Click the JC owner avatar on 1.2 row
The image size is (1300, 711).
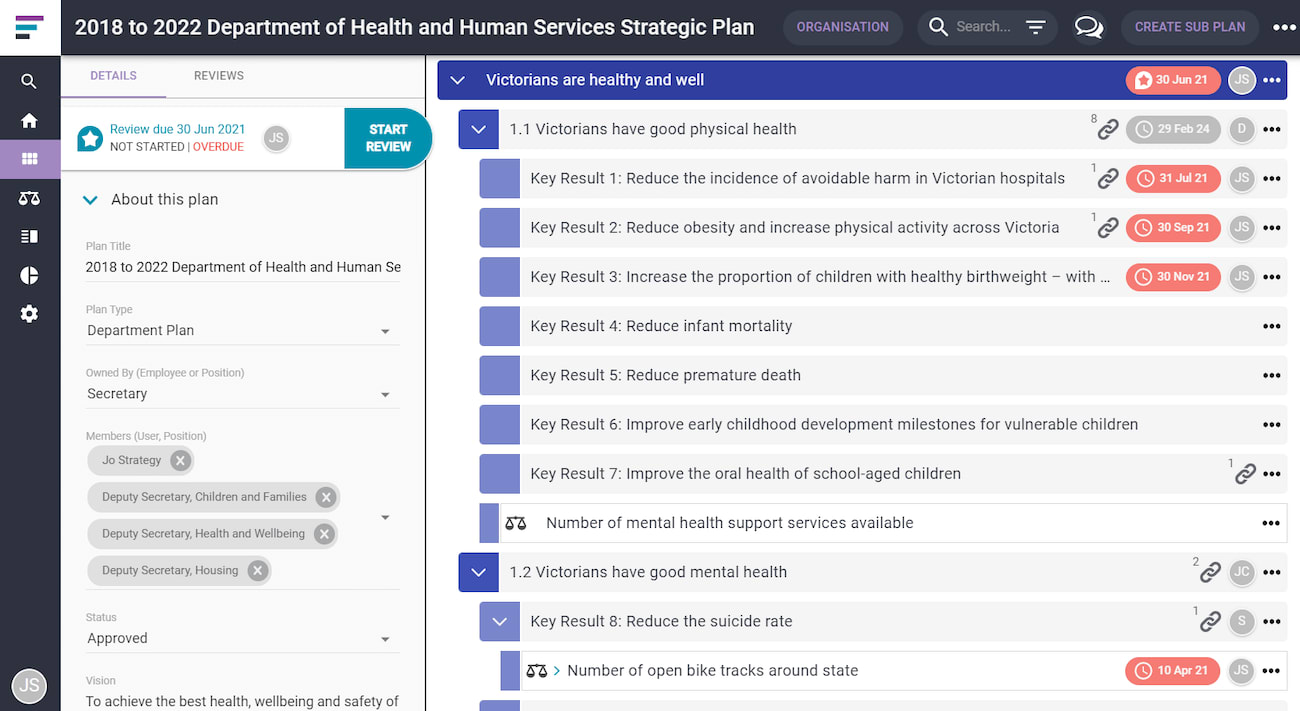coord(1241,572)
